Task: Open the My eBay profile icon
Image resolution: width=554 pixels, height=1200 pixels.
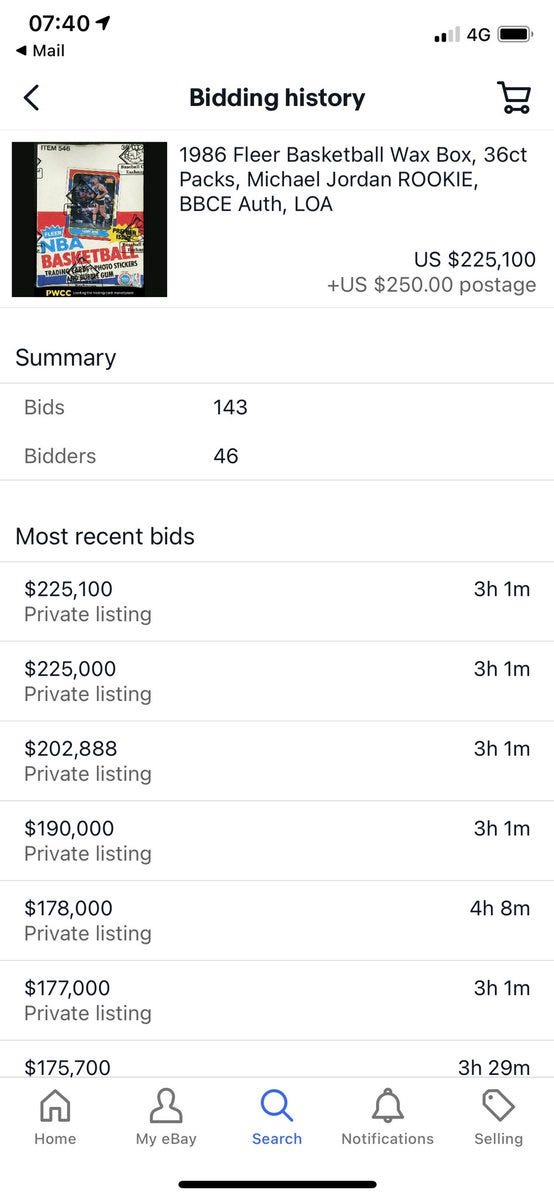Action: click(166, 1106)
